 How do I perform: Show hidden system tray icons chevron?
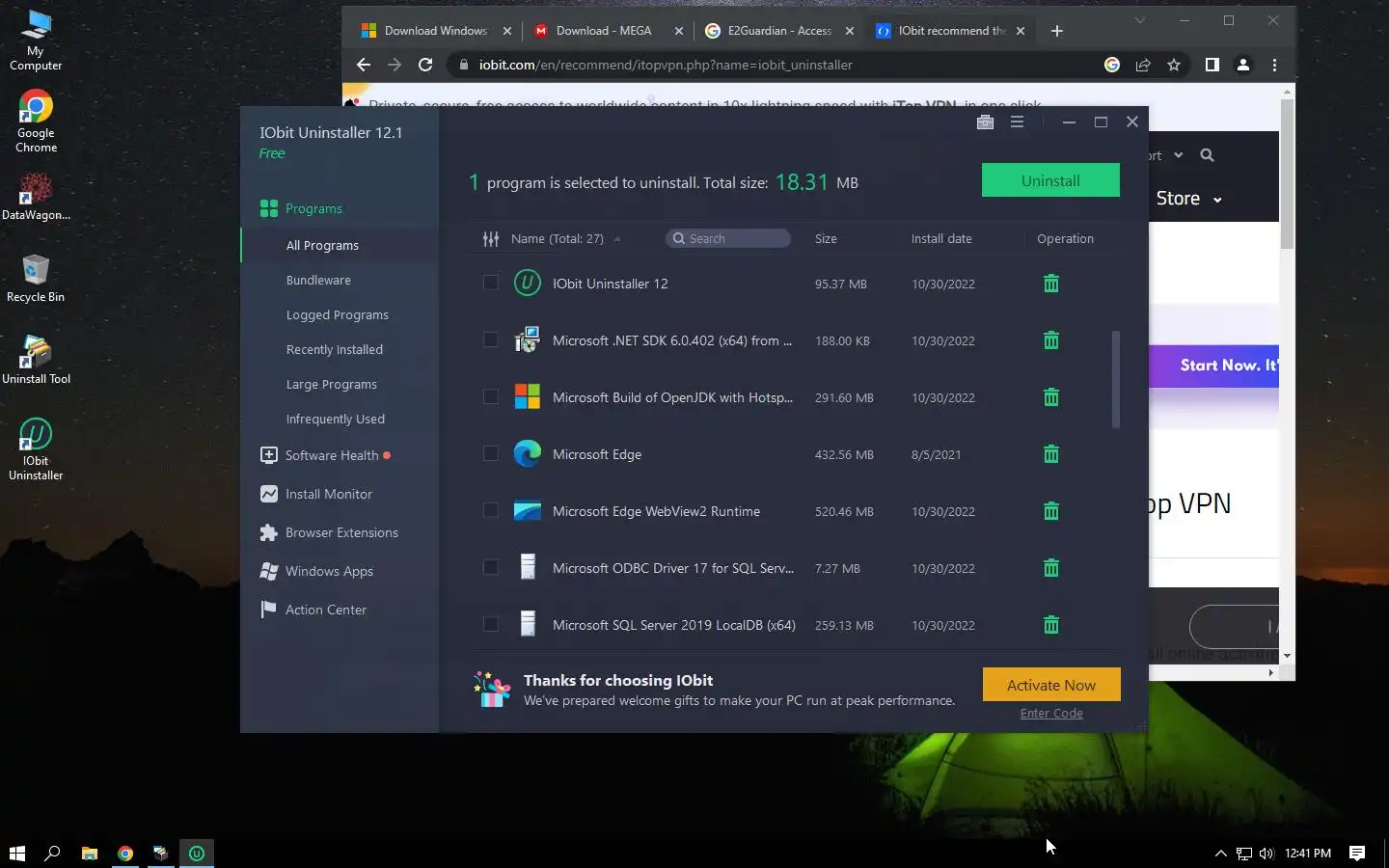1220,853
